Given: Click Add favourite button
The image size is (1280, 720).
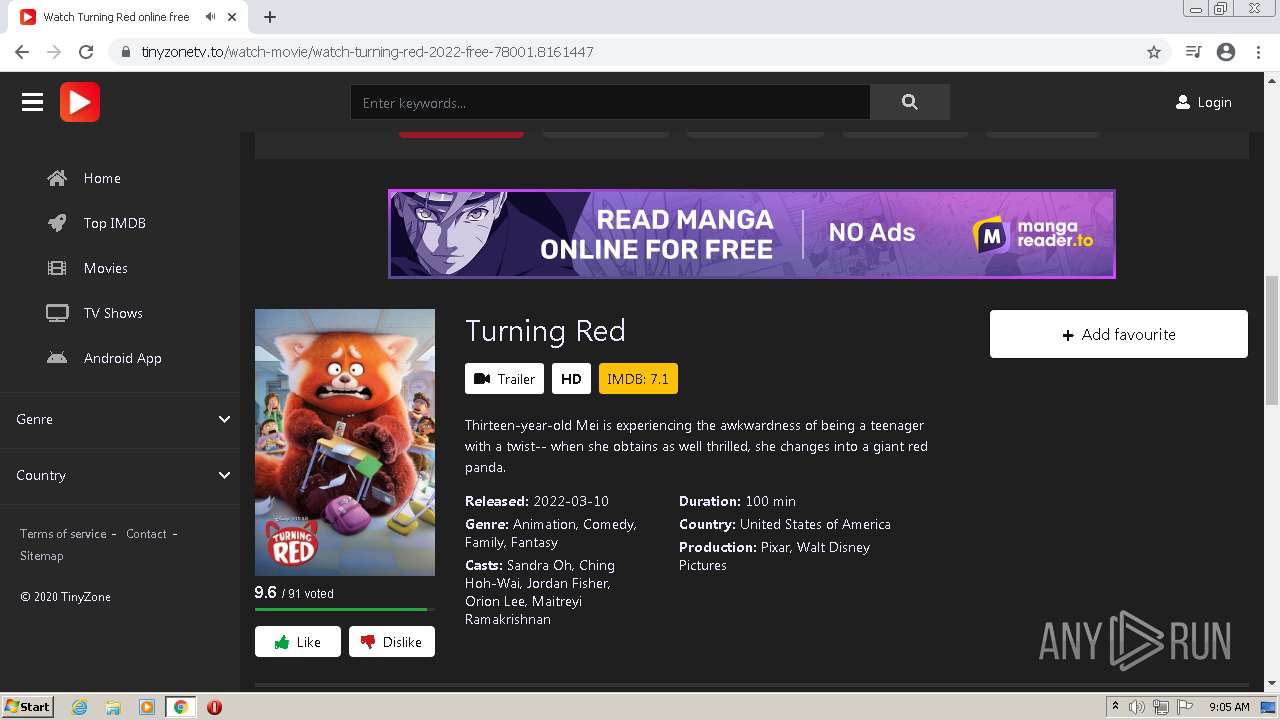Looking at the screenshot, I should [x=1118, y=334].
